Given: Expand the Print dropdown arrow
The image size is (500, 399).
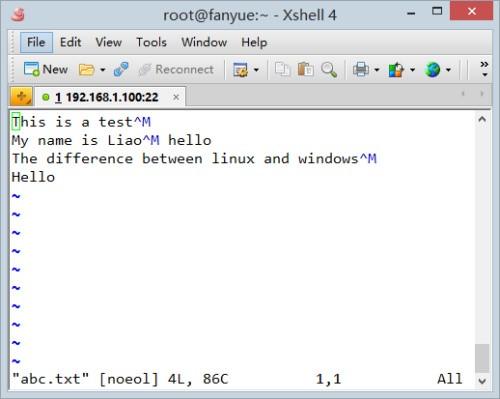Looking at the screenshot, I should click(377, 70).
